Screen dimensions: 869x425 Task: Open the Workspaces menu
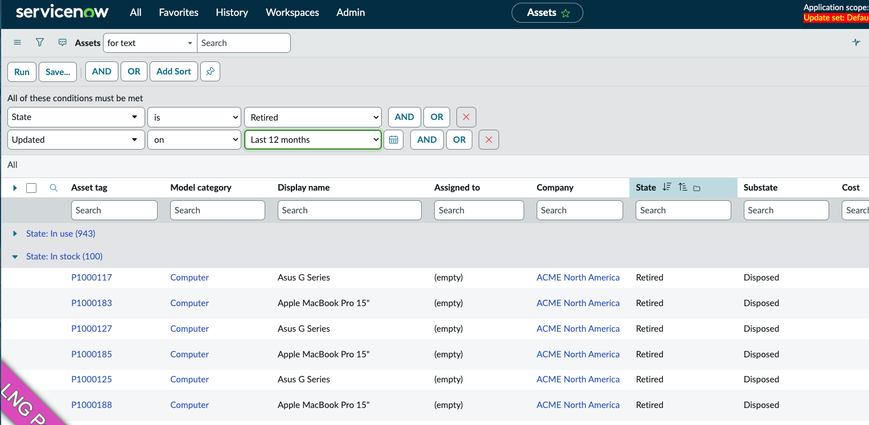click(x=292, y=13)
